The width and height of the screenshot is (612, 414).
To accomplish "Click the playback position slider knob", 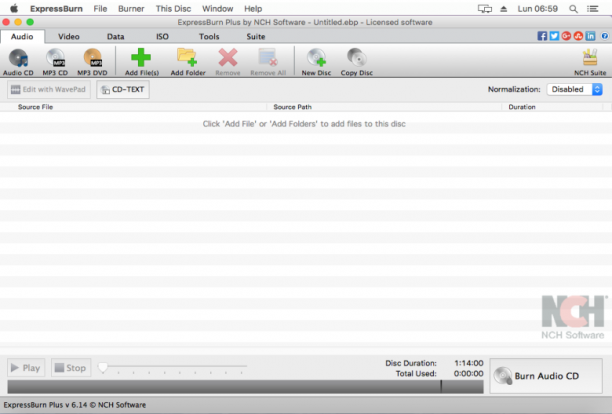I will pyautogui.click(x=103, y=367).
